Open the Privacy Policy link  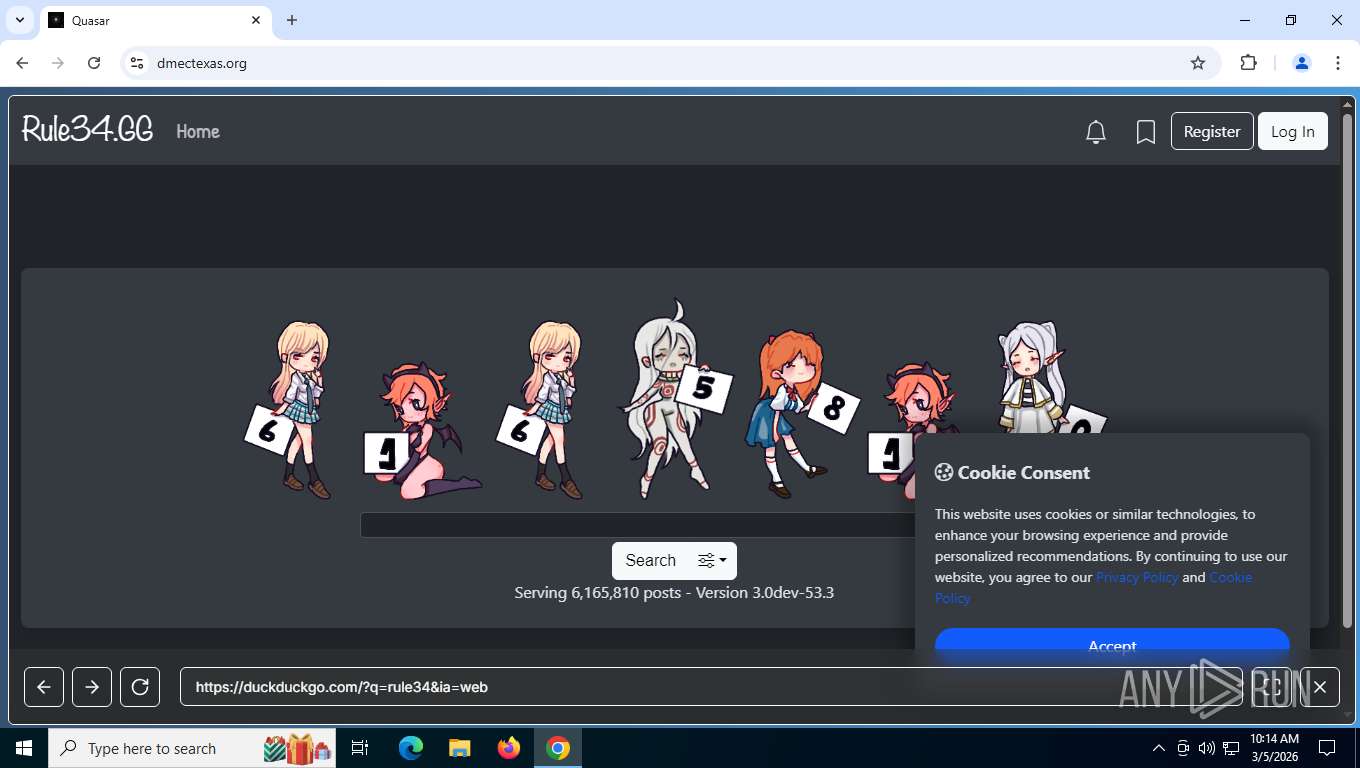pos(1137,577)
